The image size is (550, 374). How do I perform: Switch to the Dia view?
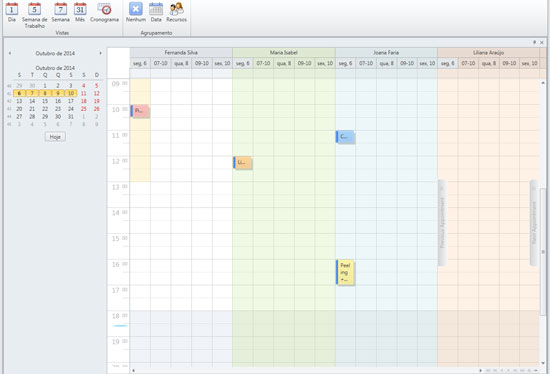12,12
